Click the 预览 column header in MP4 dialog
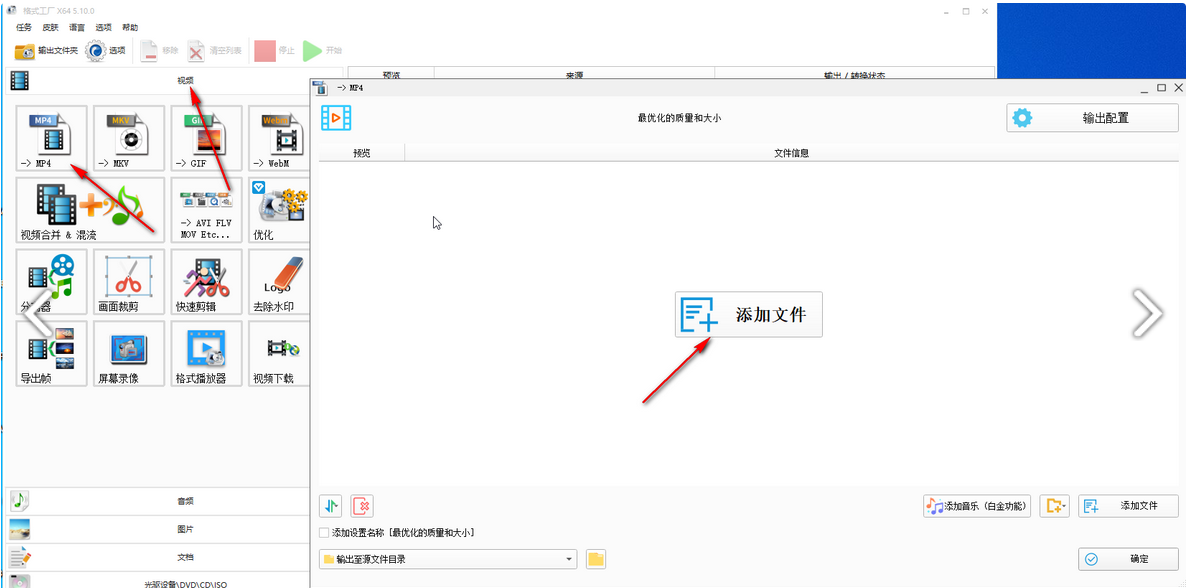1187x588 pixels. (x=362, y=153)
